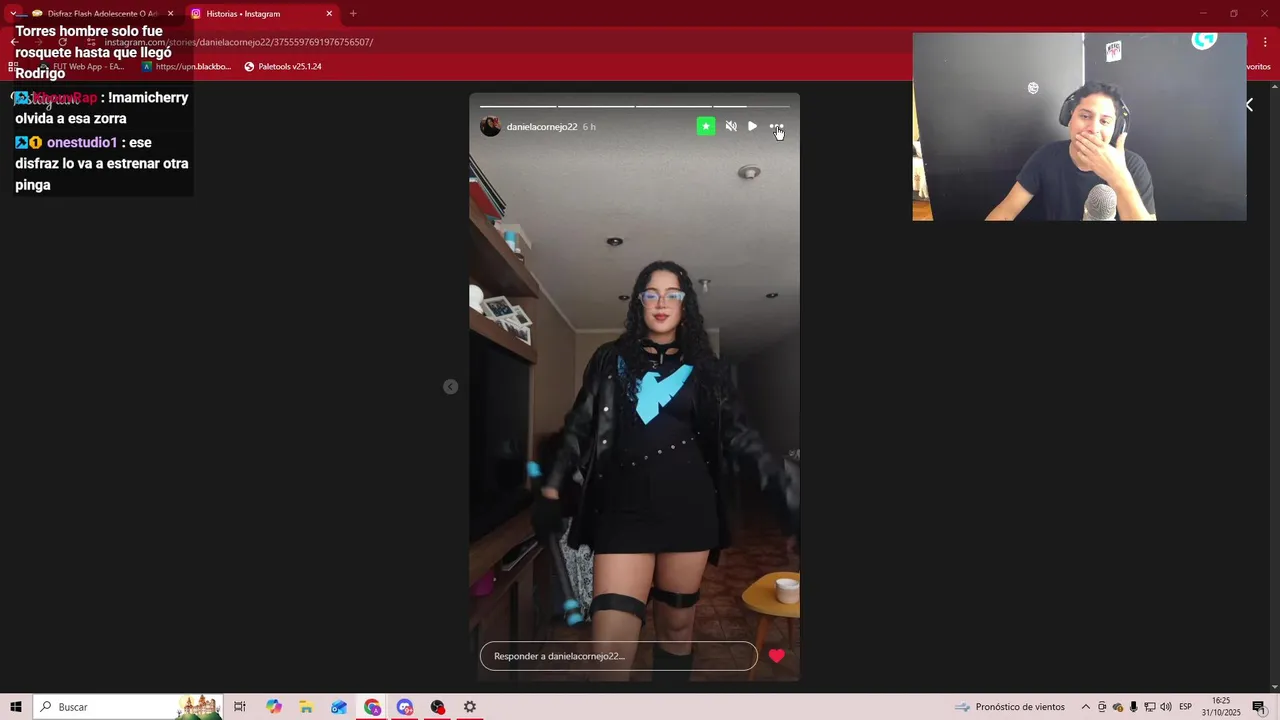Open a new browser tab
The height and width of the screenshot is (720, 1280).
tap(353, 13)
